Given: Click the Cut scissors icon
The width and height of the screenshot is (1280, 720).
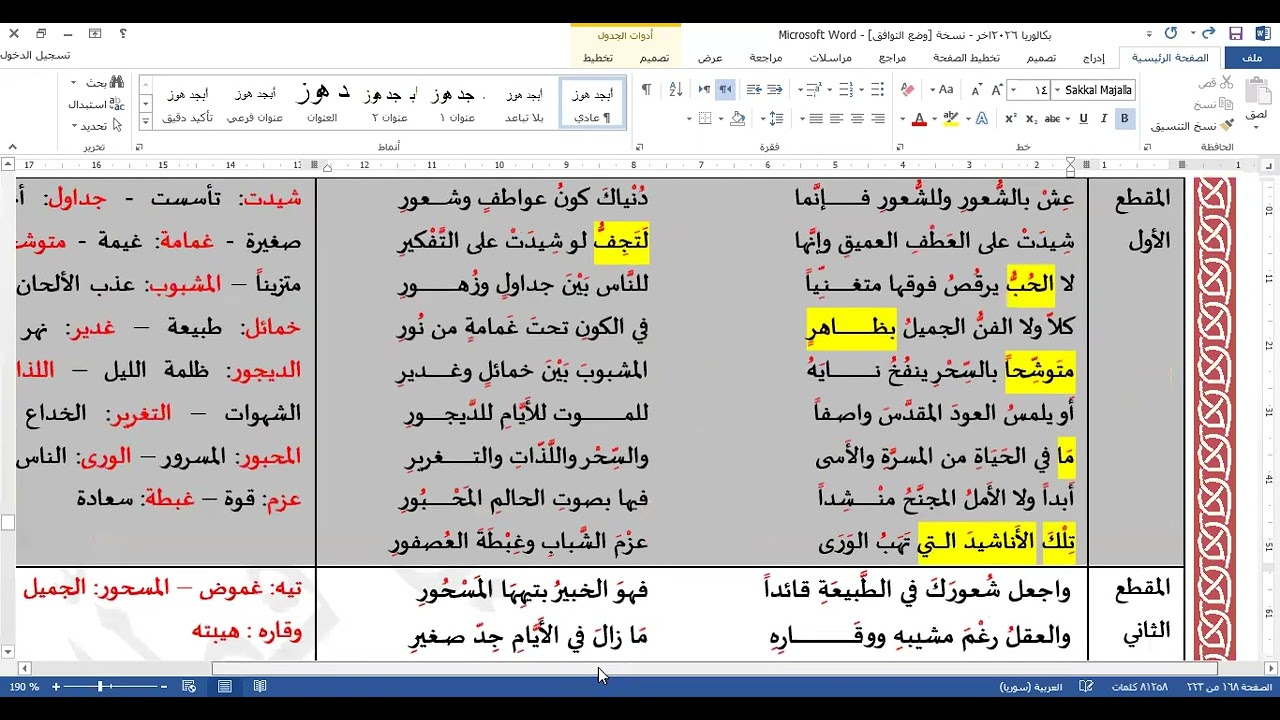Looking at the screenshot, I should coord(1225,82).
